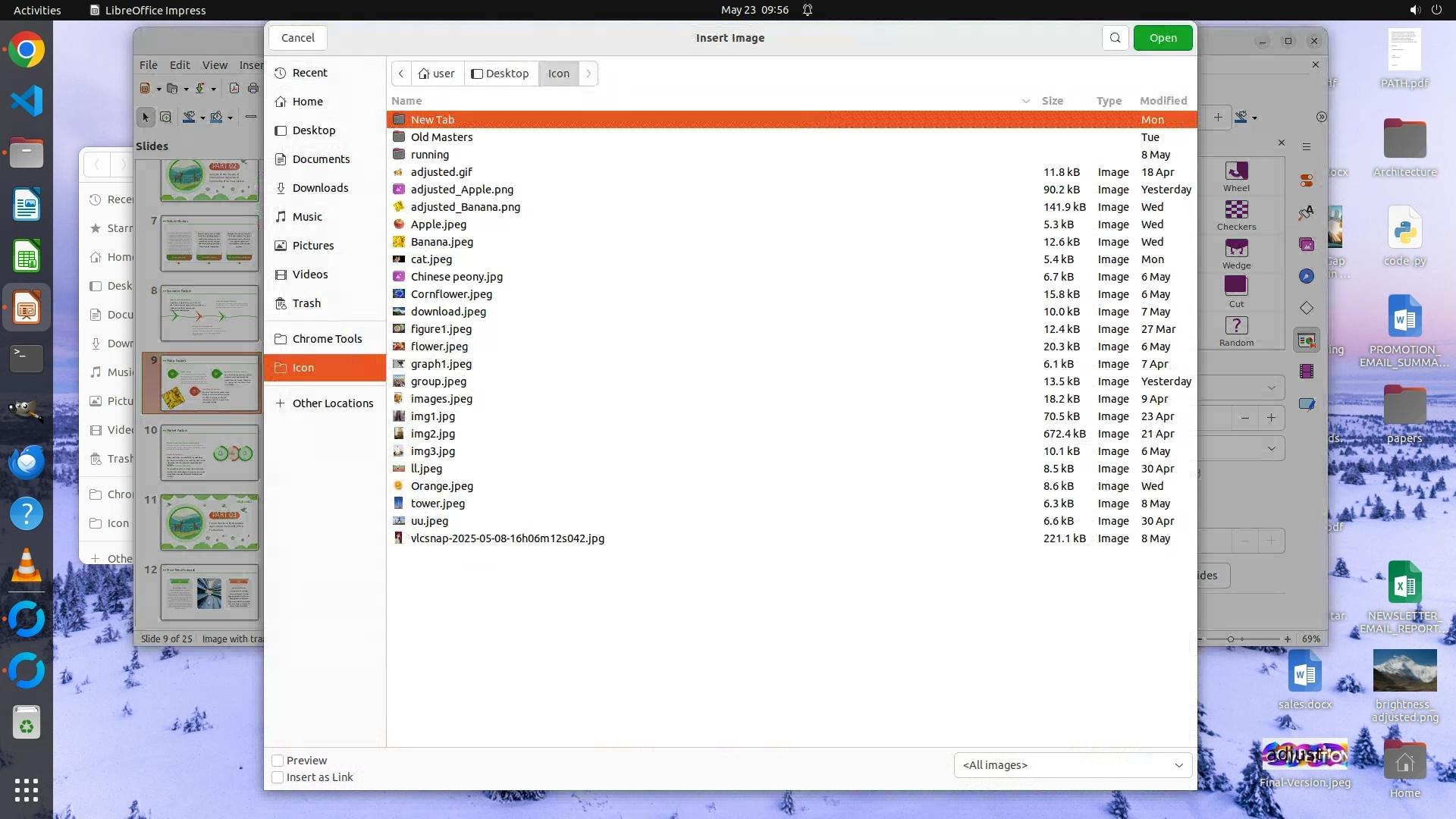Open the Edit menu in Impress
Screen dimensions: 1456x819
pyautogui.click(x=180, y=65)
